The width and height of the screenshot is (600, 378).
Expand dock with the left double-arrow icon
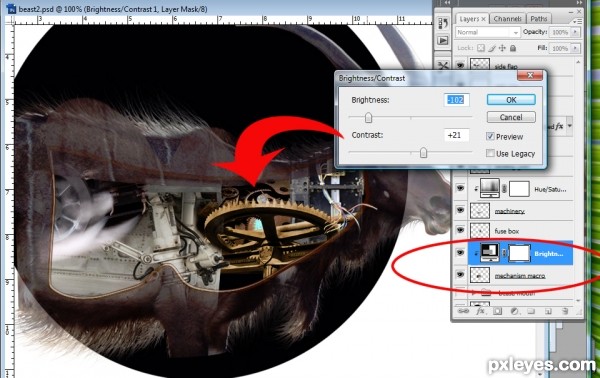click(x=447, y=3)
